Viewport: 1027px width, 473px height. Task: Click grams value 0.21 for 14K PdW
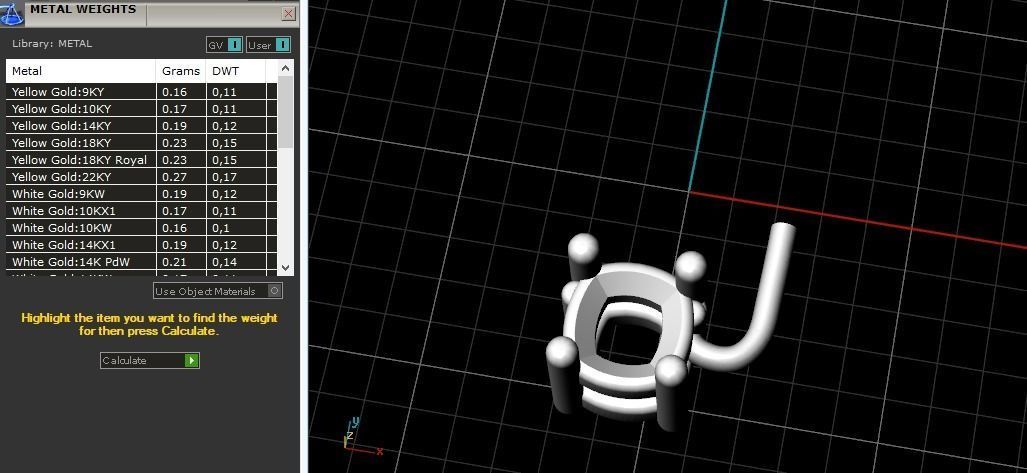[174, 262]
